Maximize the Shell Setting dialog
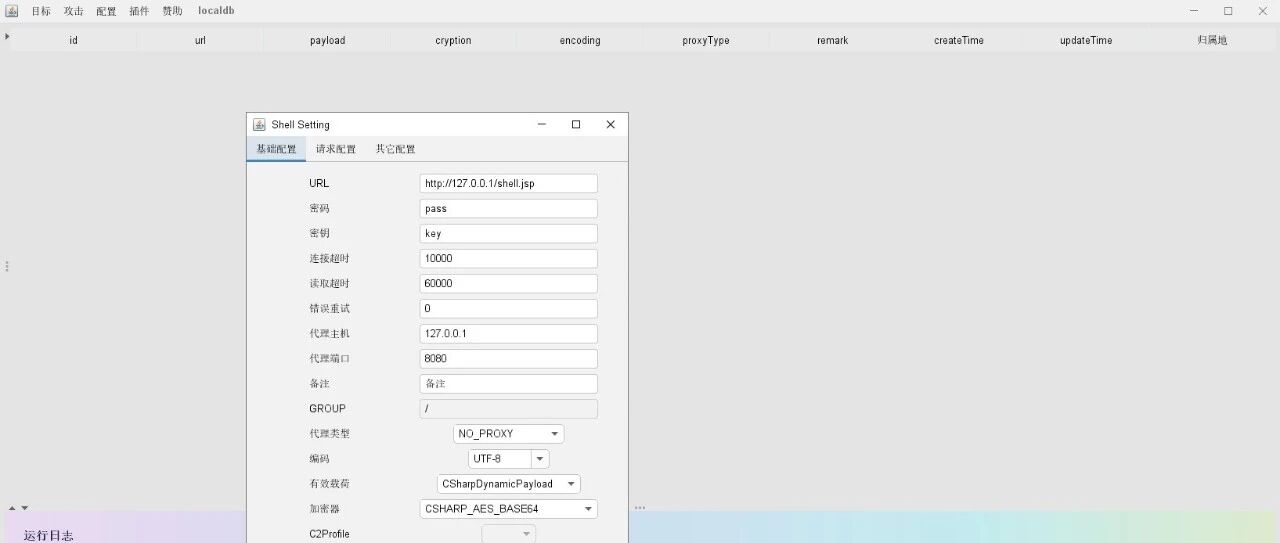 576,124
